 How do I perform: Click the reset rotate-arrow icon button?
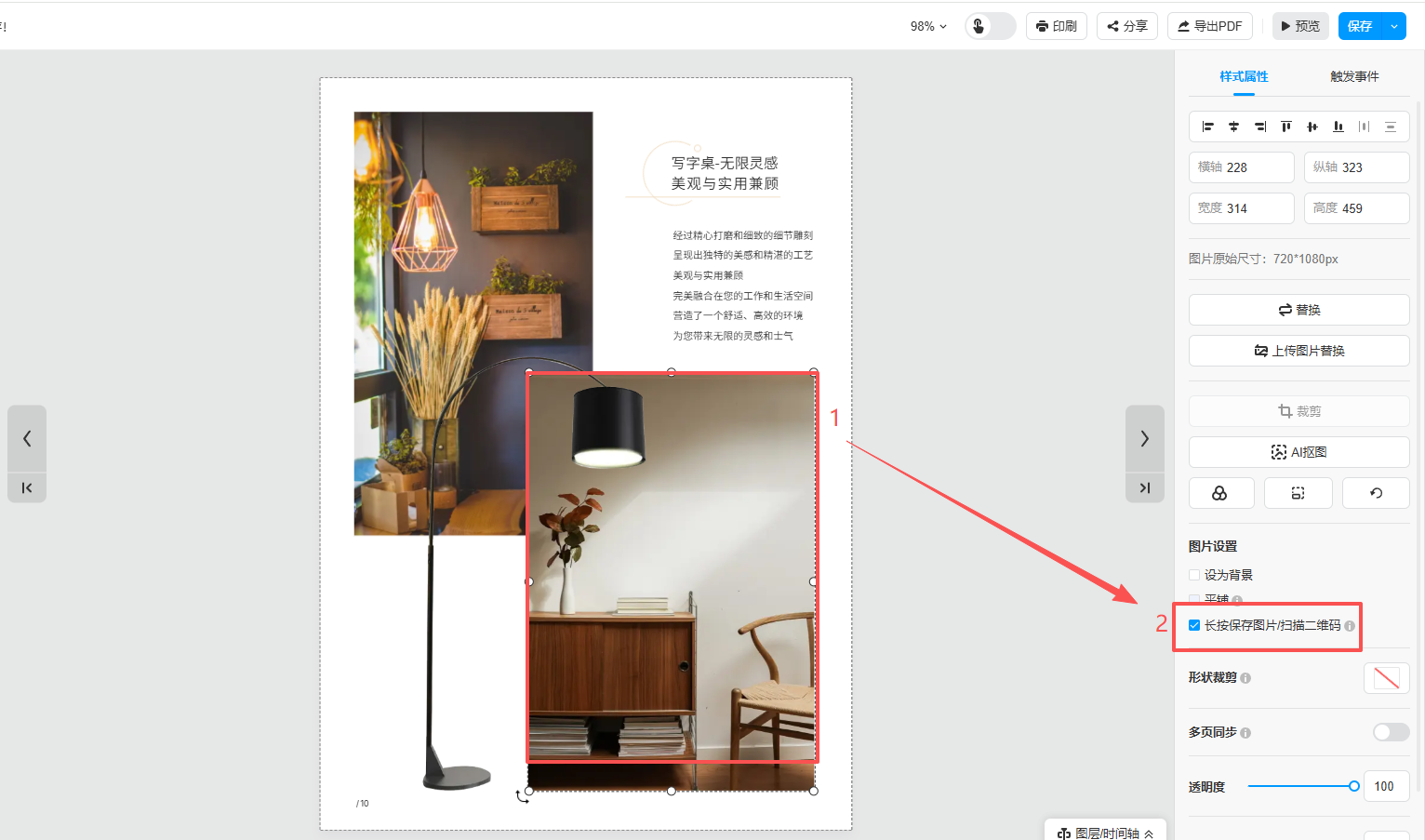click(x=1375, y=493)
